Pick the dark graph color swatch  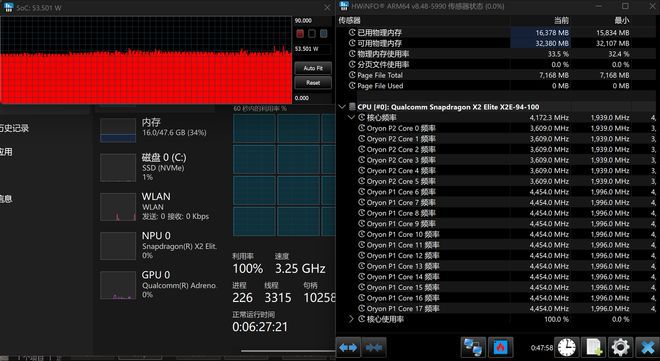pos(312,34)
